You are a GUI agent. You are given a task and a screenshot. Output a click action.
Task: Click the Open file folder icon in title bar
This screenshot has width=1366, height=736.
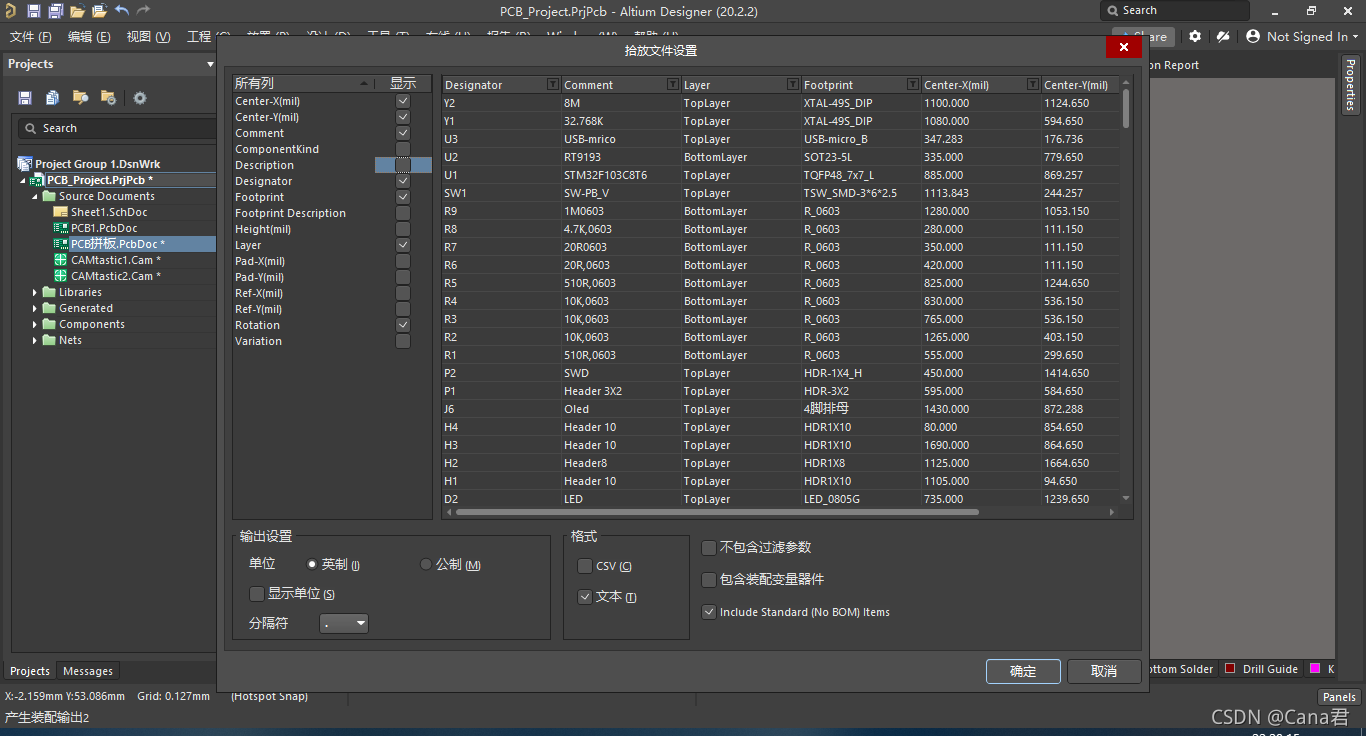pos(77,11)
